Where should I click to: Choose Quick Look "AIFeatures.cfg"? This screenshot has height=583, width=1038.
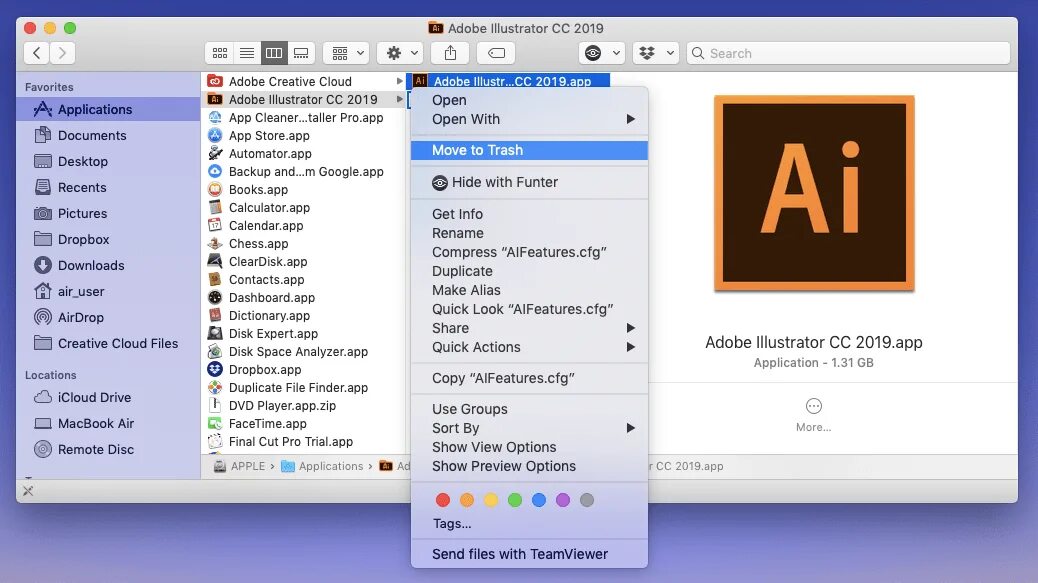coord(529,309)
